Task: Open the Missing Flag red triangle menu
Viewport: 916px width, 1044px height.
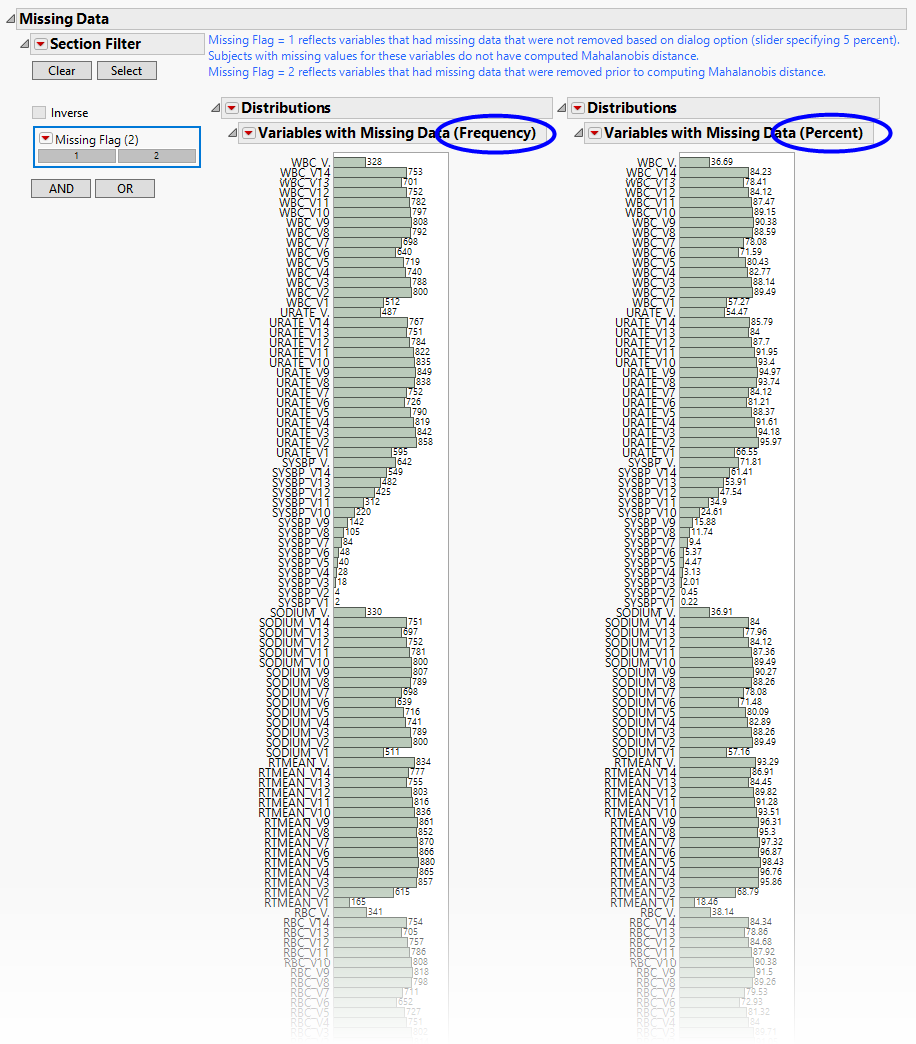Action: (46, 138)
